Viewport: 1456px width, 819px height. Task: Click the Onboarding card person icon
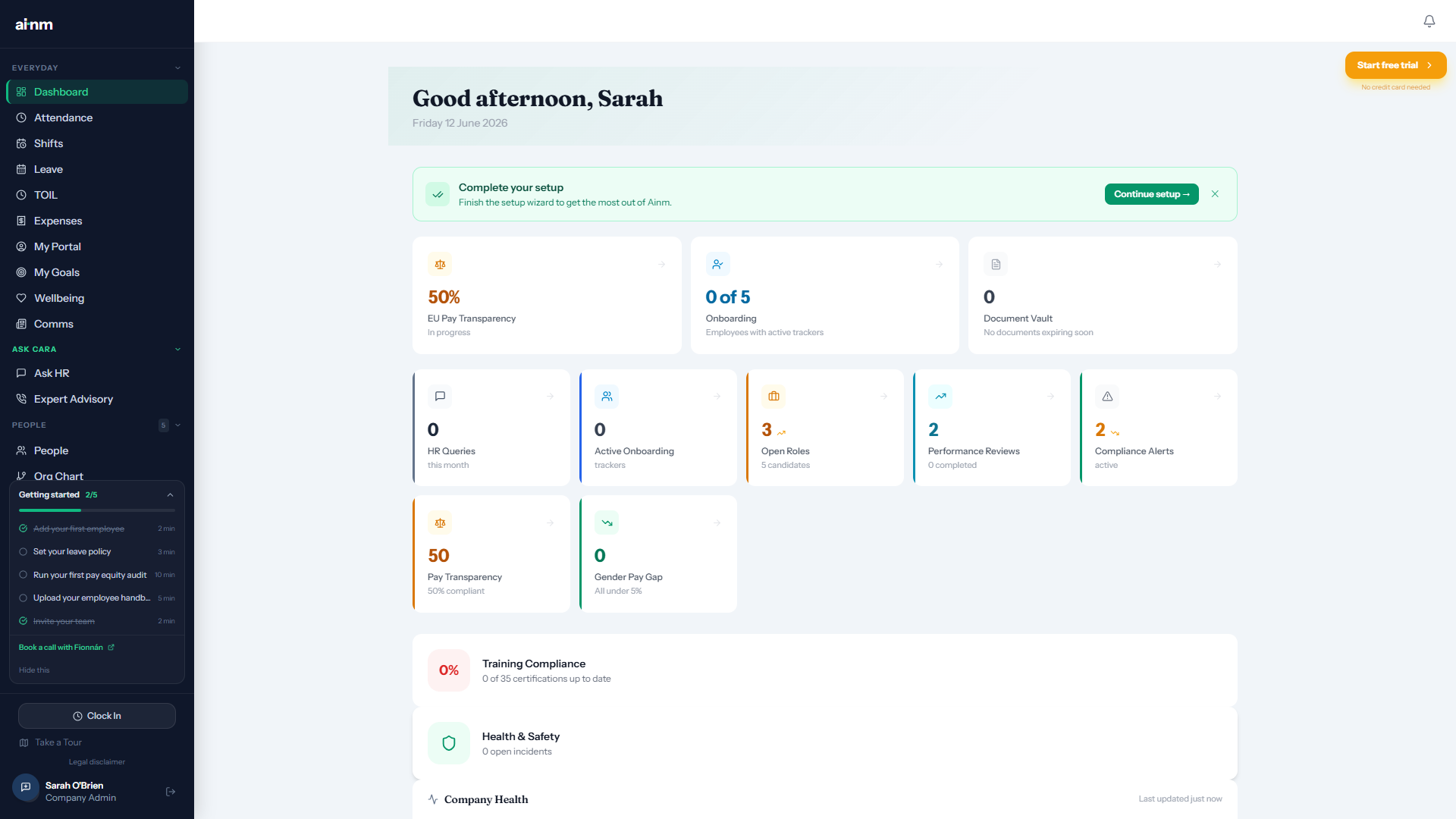[x=717, y=264]
